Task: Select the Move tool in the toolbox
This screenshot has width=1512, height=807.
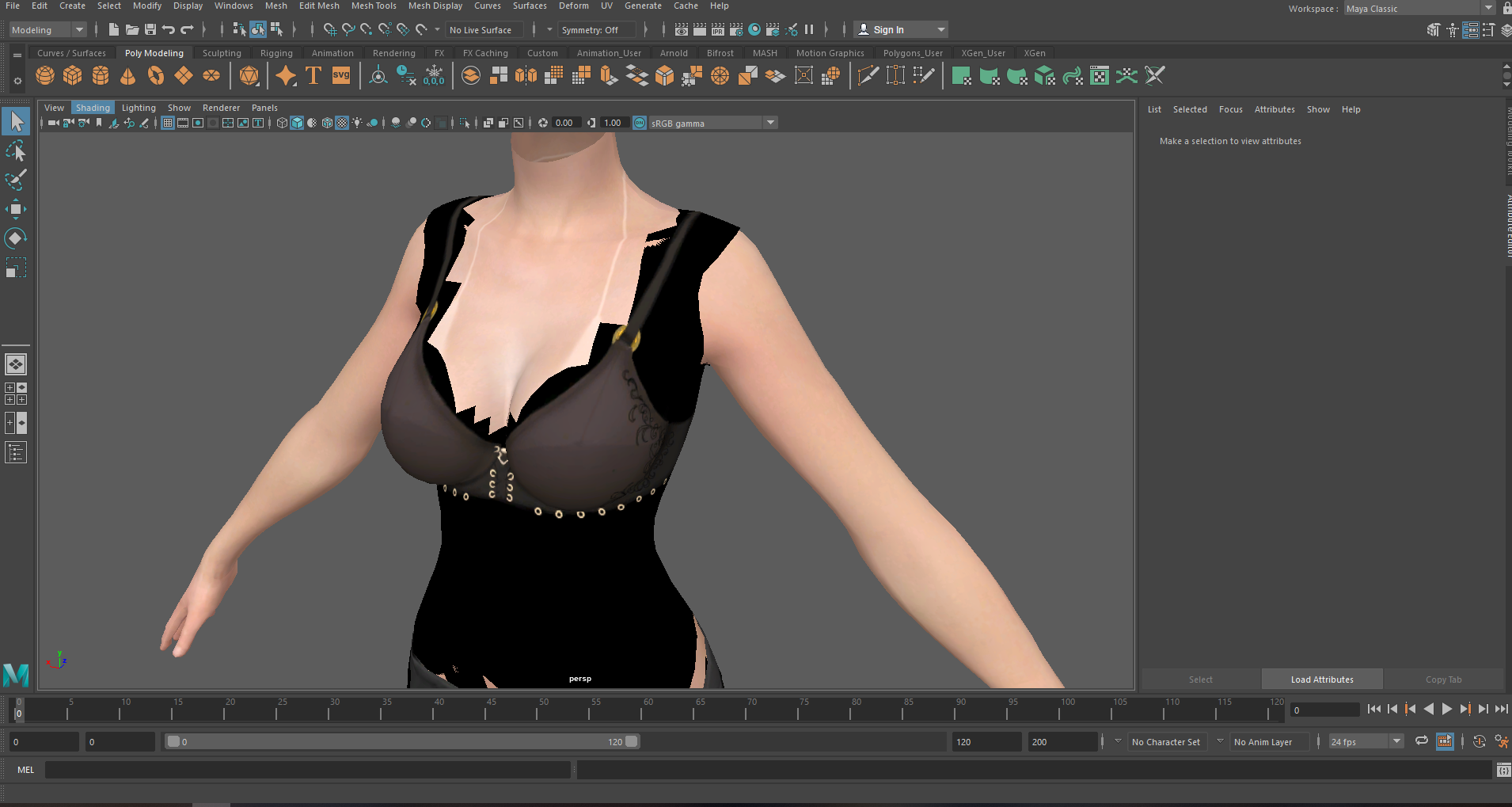Action: (x=15, y=209)
